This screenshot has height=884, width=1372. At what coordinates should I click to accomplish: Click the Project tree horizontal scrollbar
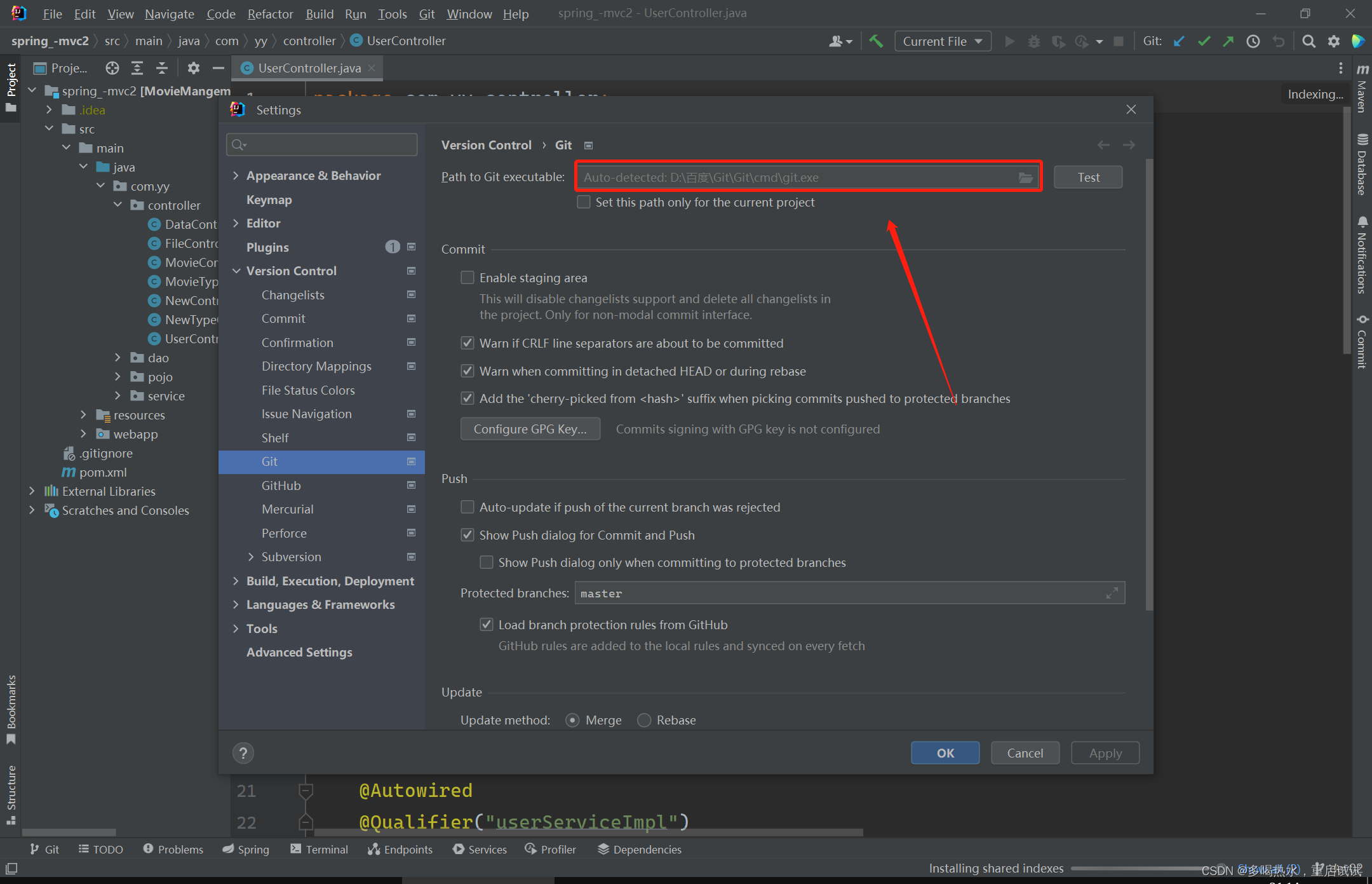[69, 832]
